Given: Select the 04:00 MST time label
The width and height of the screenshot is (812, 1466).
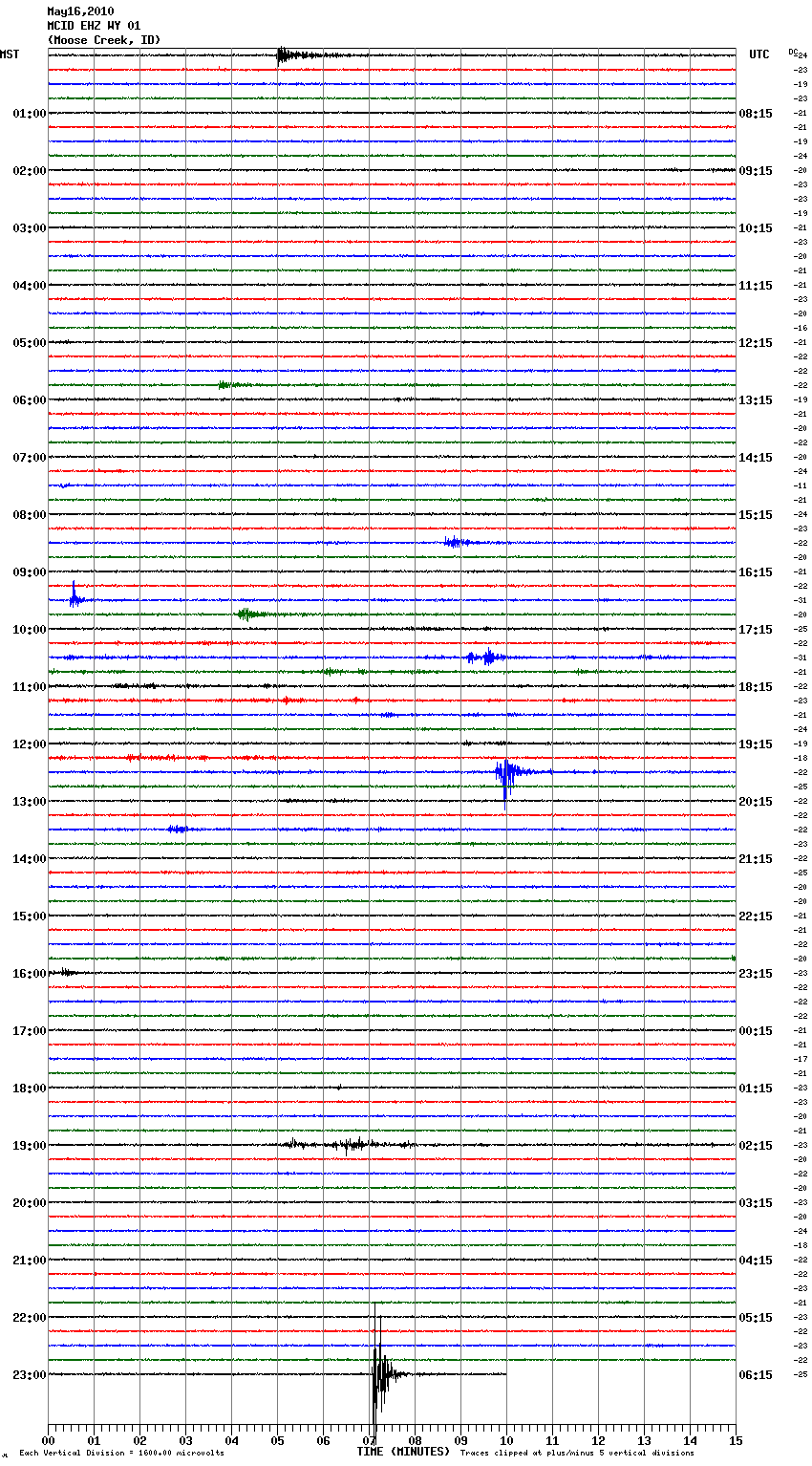Looking at the screenshot, I should 29,286.
